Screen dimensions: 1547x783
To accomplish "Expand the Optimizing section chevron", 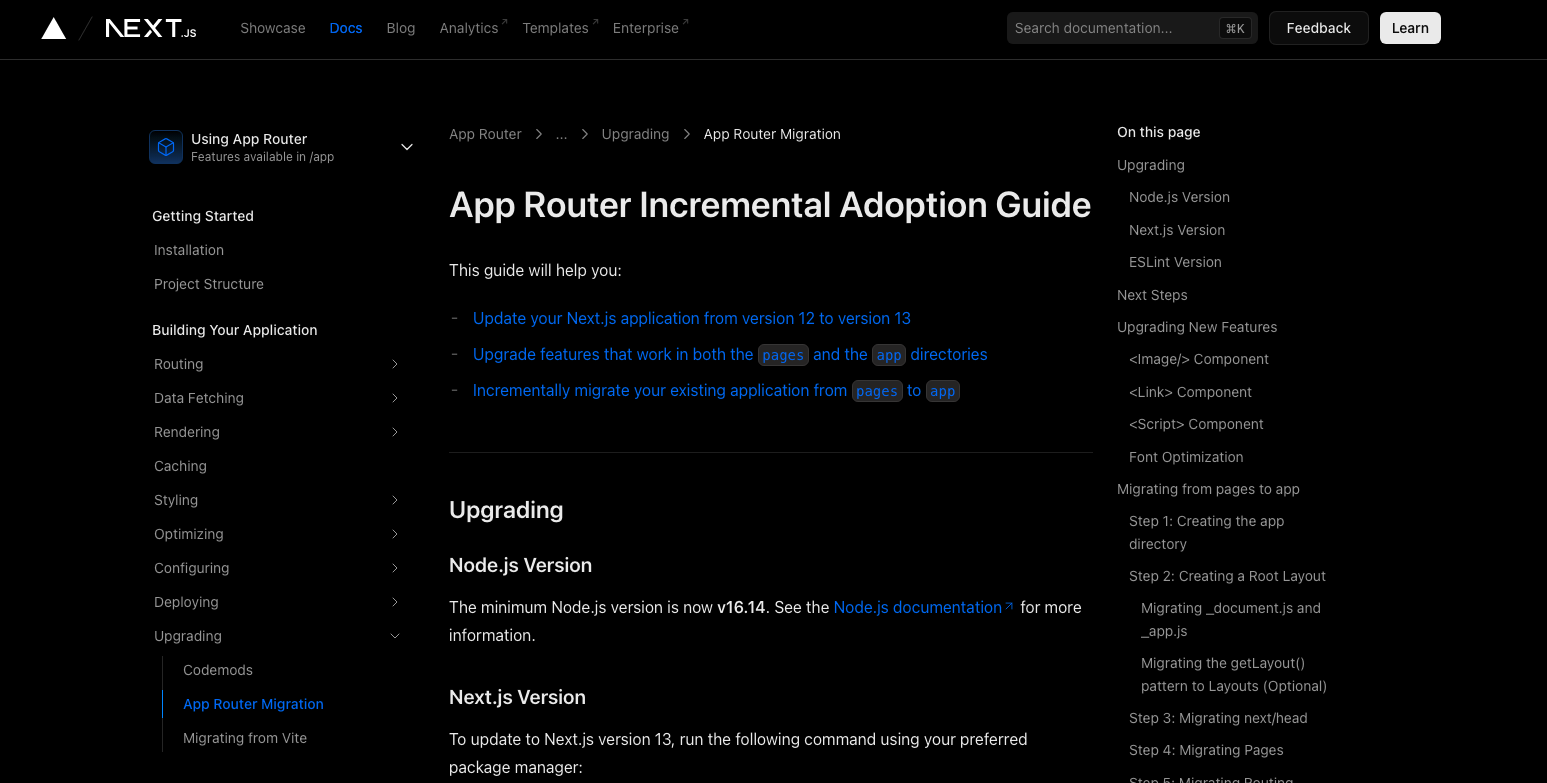I will pyautogui.click(x=395, y=534).
